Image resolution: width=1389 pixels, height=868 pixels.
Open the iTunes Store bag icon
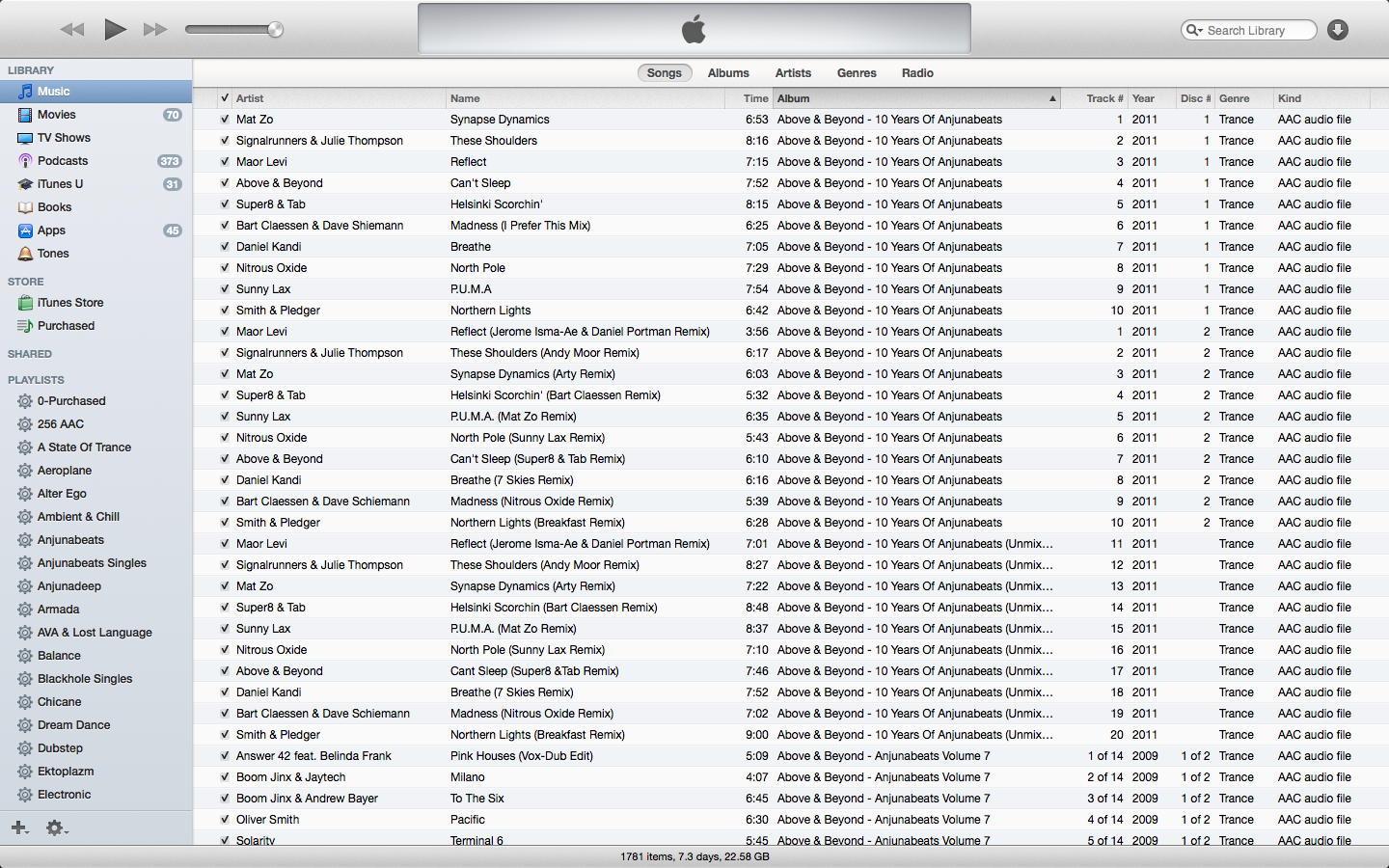25,303
